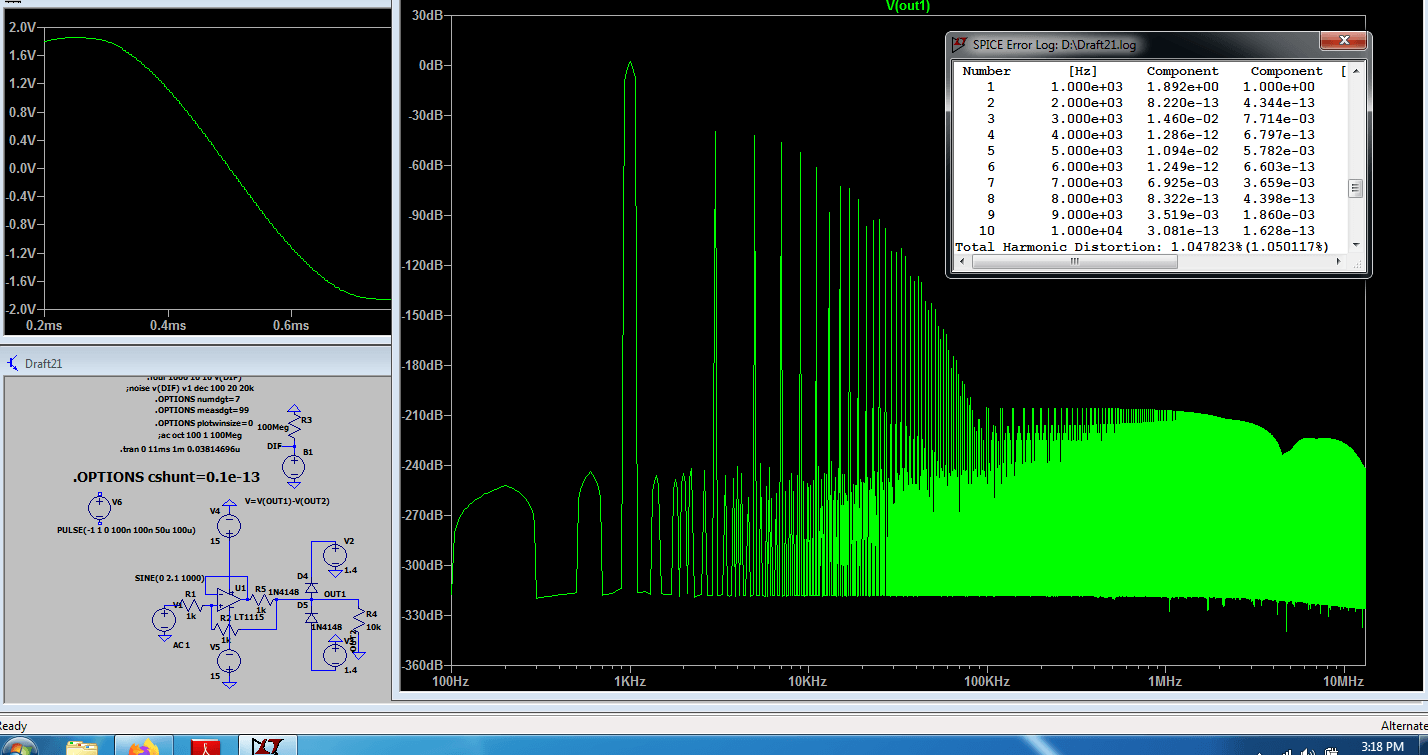Click the .OPTIONS numdgt=7 directive

click(197, 399)
